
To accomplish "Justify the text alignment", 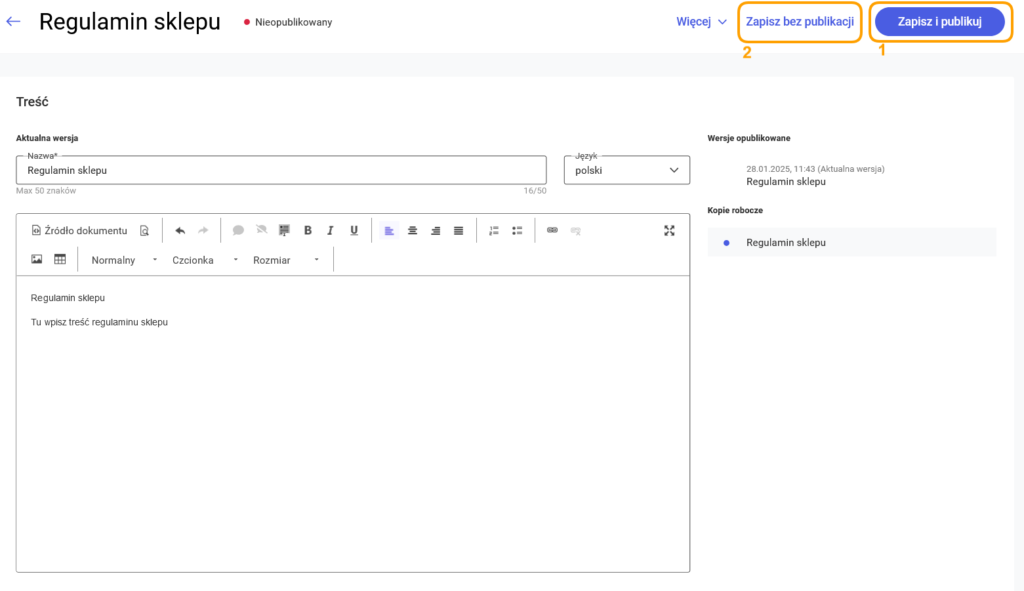I will coord(458,231).
